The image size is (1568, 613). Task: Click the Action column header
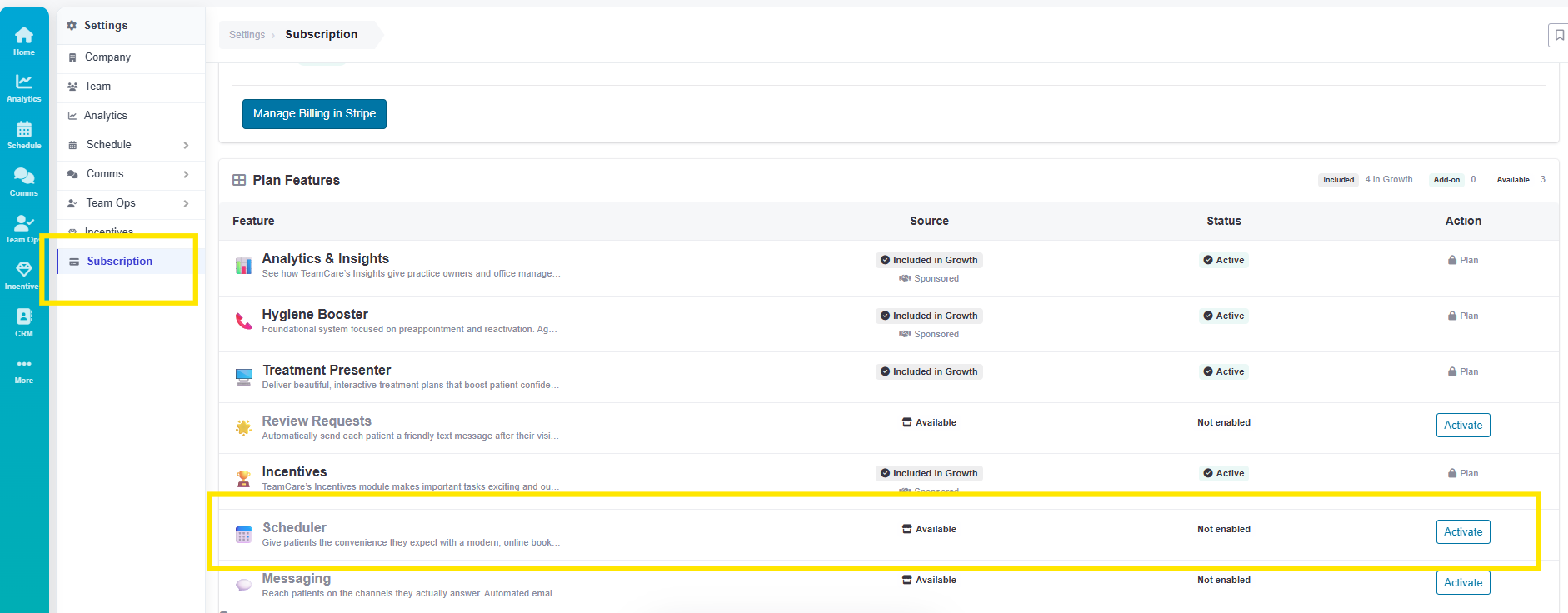pos(1463,221)
